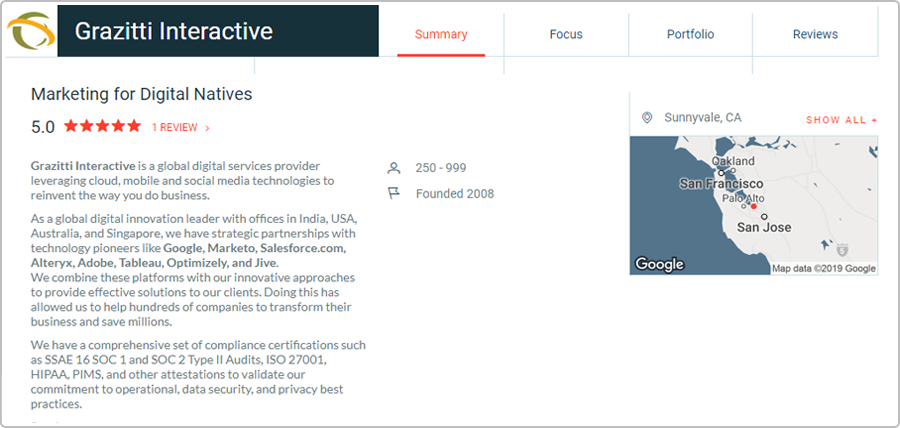Click the Grazitti Interactive header title
This screenshot has width=900, height=428.
[x=173, y=31]
